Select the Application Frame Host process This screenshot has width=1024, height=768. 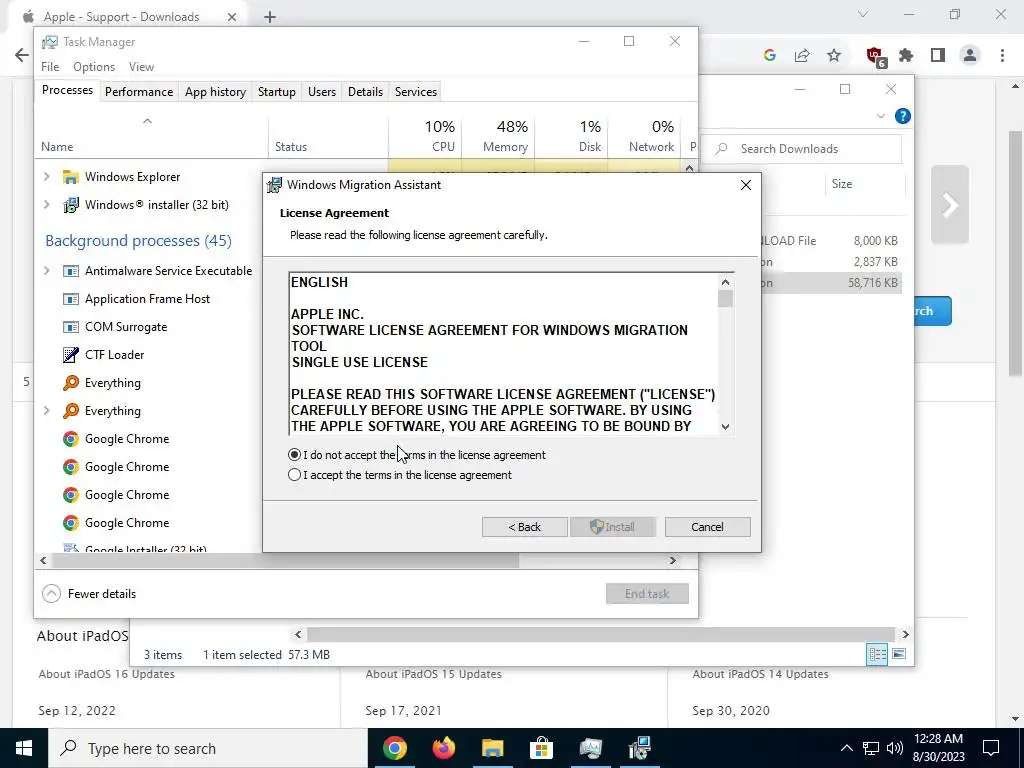coord(147,299)
